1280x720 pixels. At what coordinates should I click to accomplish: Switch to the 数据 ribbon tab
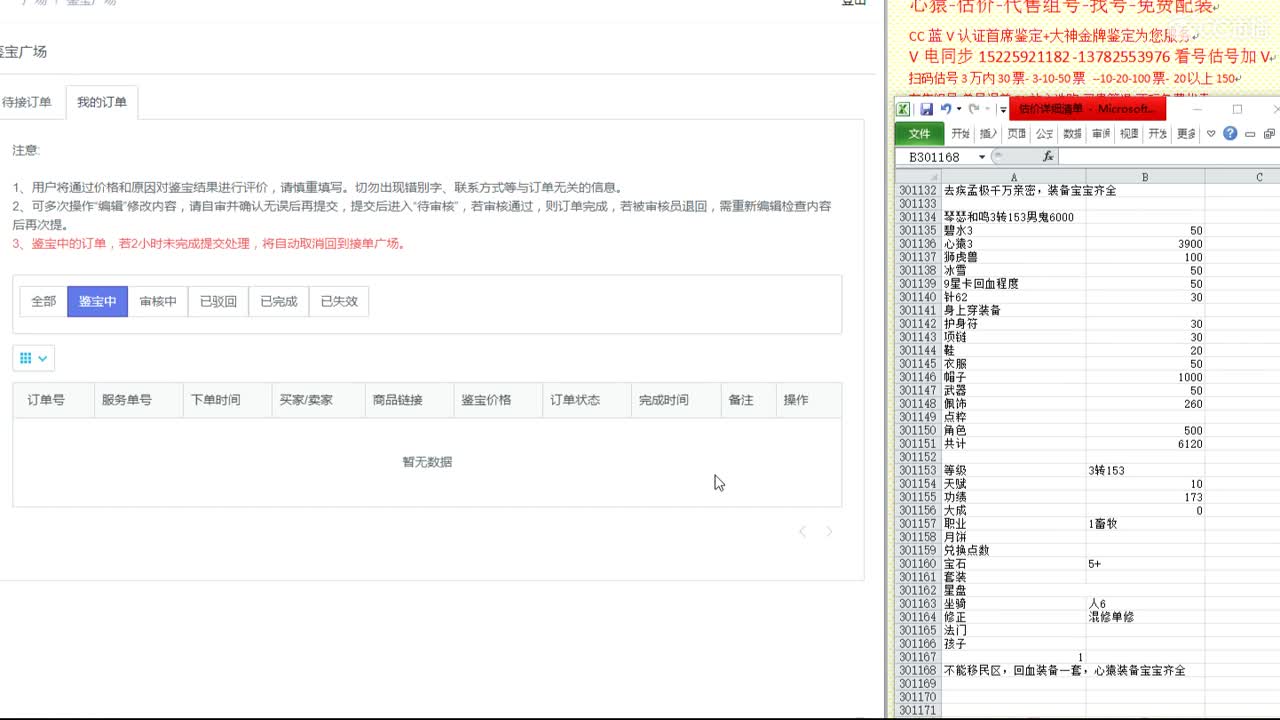pyautogui.click(x=1073, y=134)
